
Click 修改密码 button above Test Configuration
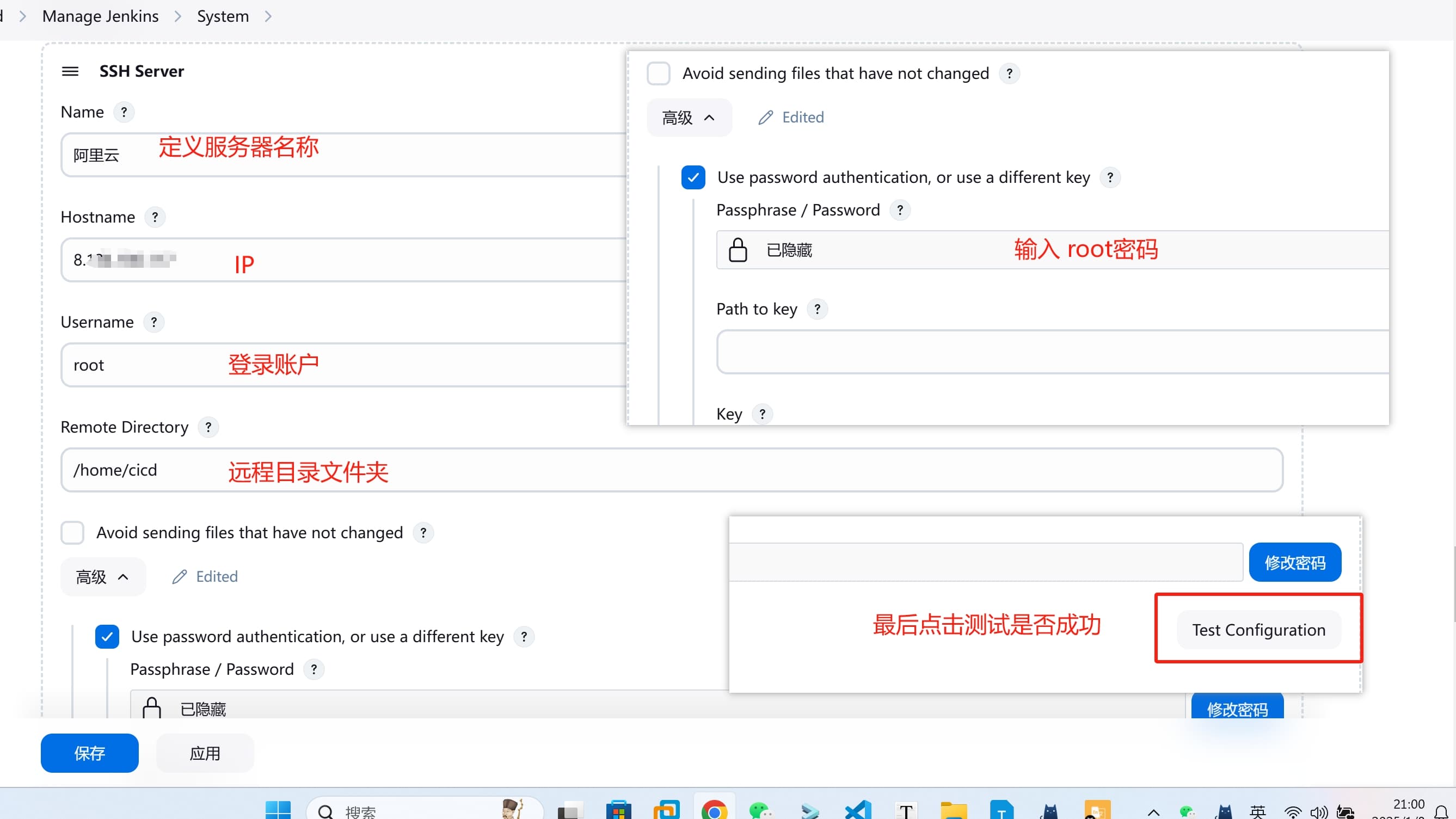[1295, 563]
